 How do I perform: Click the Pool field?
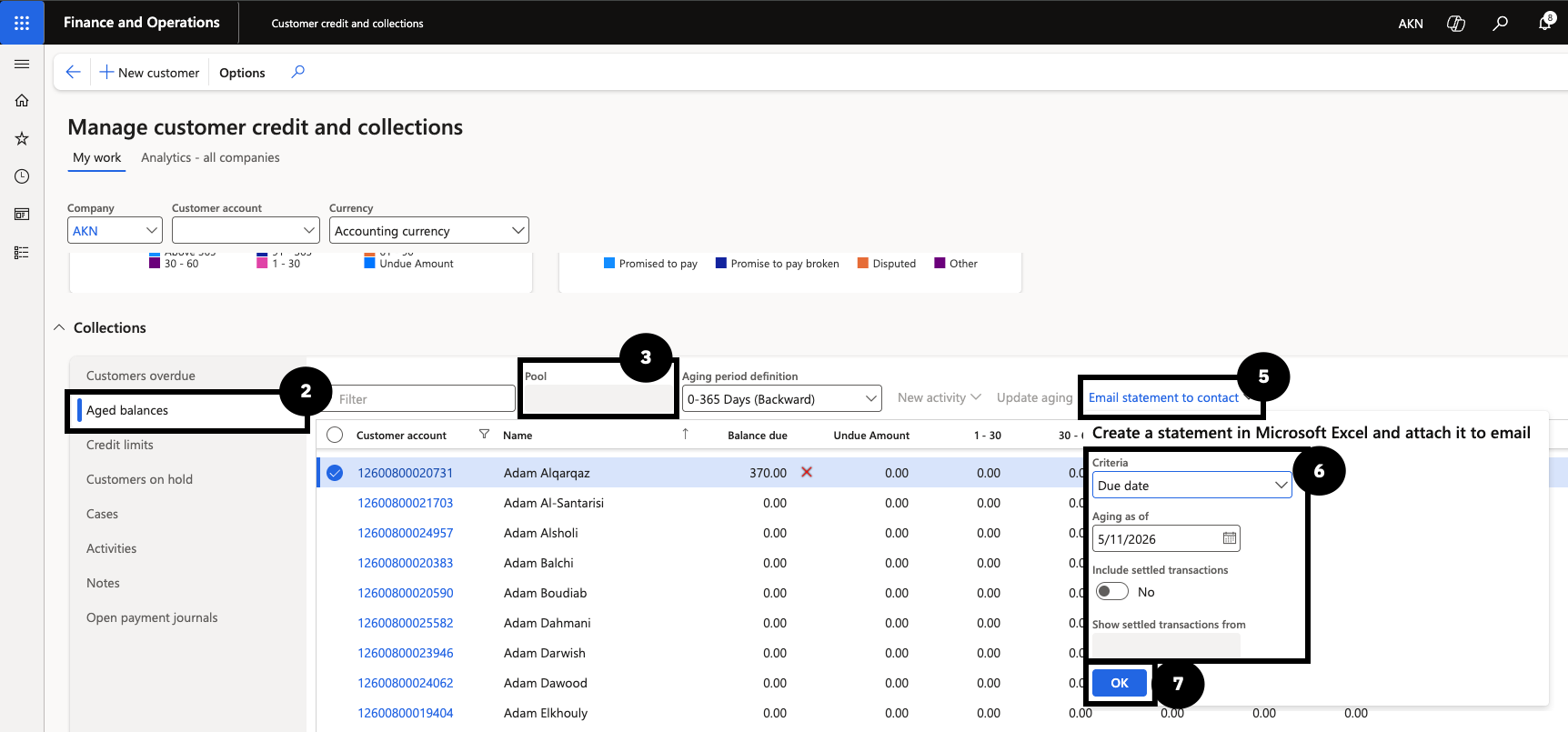click(x=598, y=399)
